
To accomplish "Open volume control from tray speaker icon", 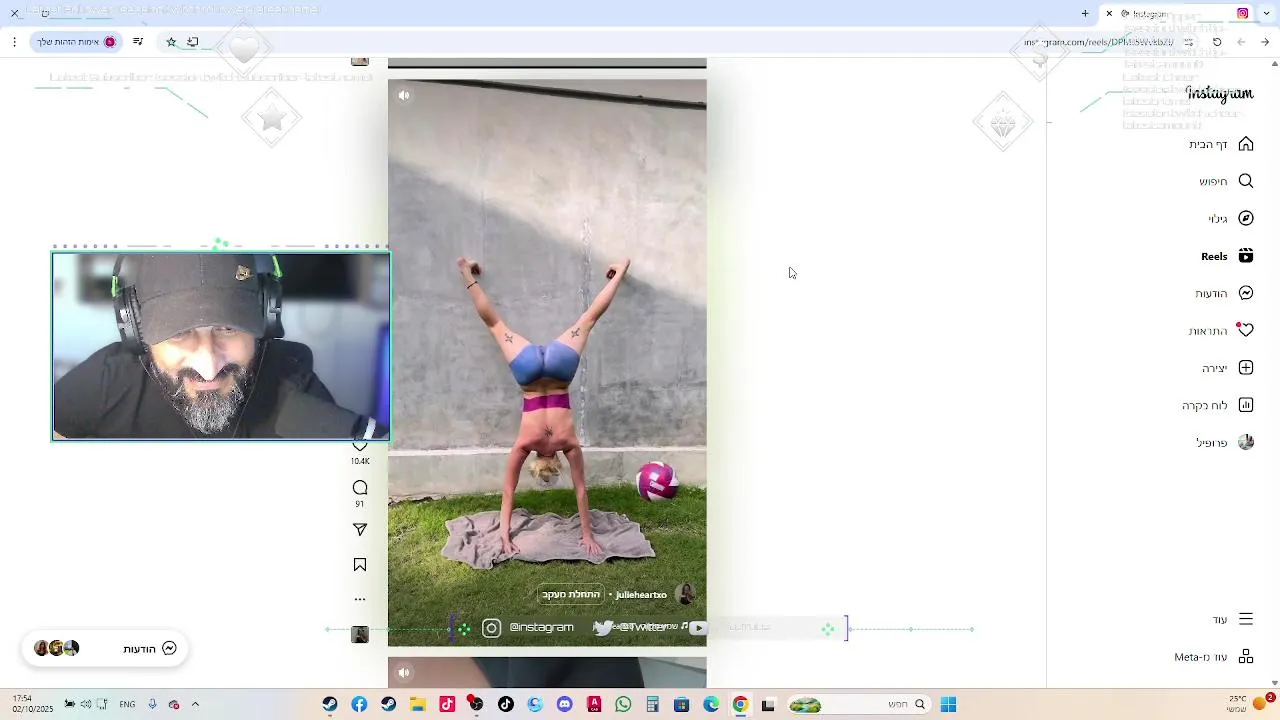I will coord(86,704).
